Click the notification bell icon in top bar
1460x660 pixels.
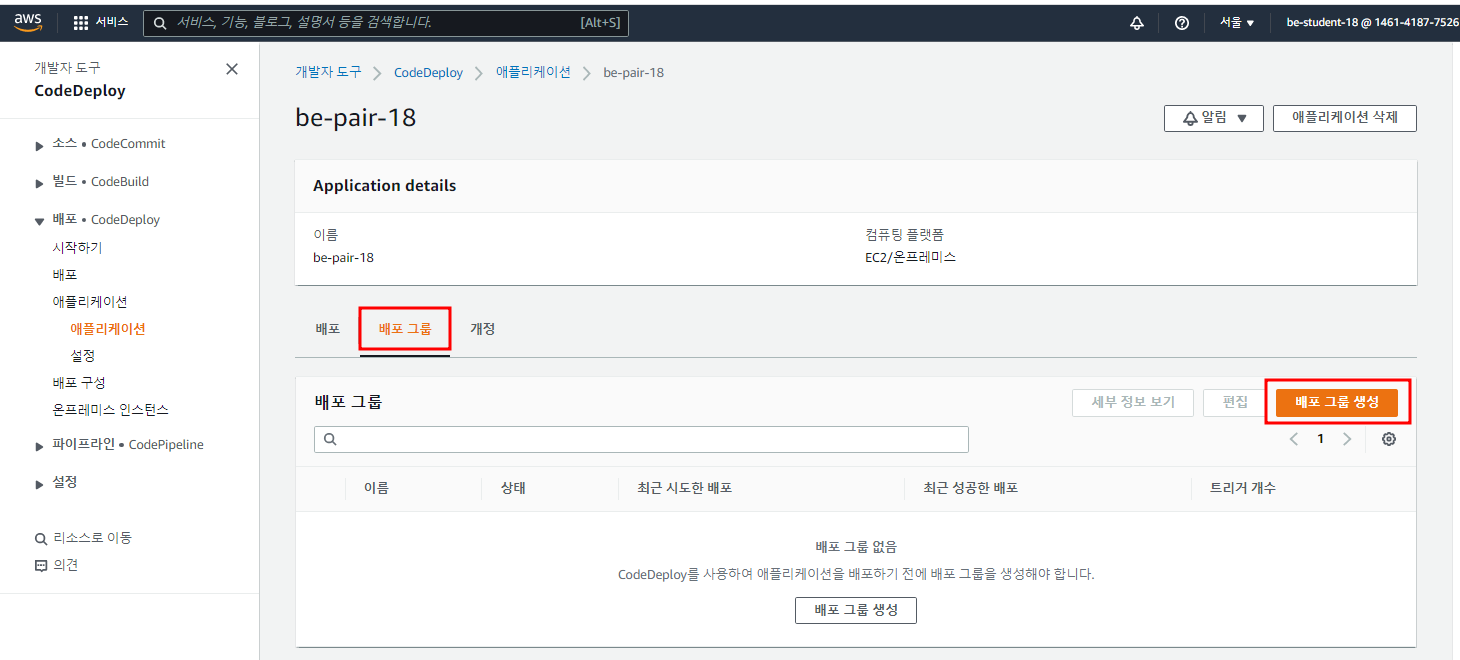coord(1137,23)
